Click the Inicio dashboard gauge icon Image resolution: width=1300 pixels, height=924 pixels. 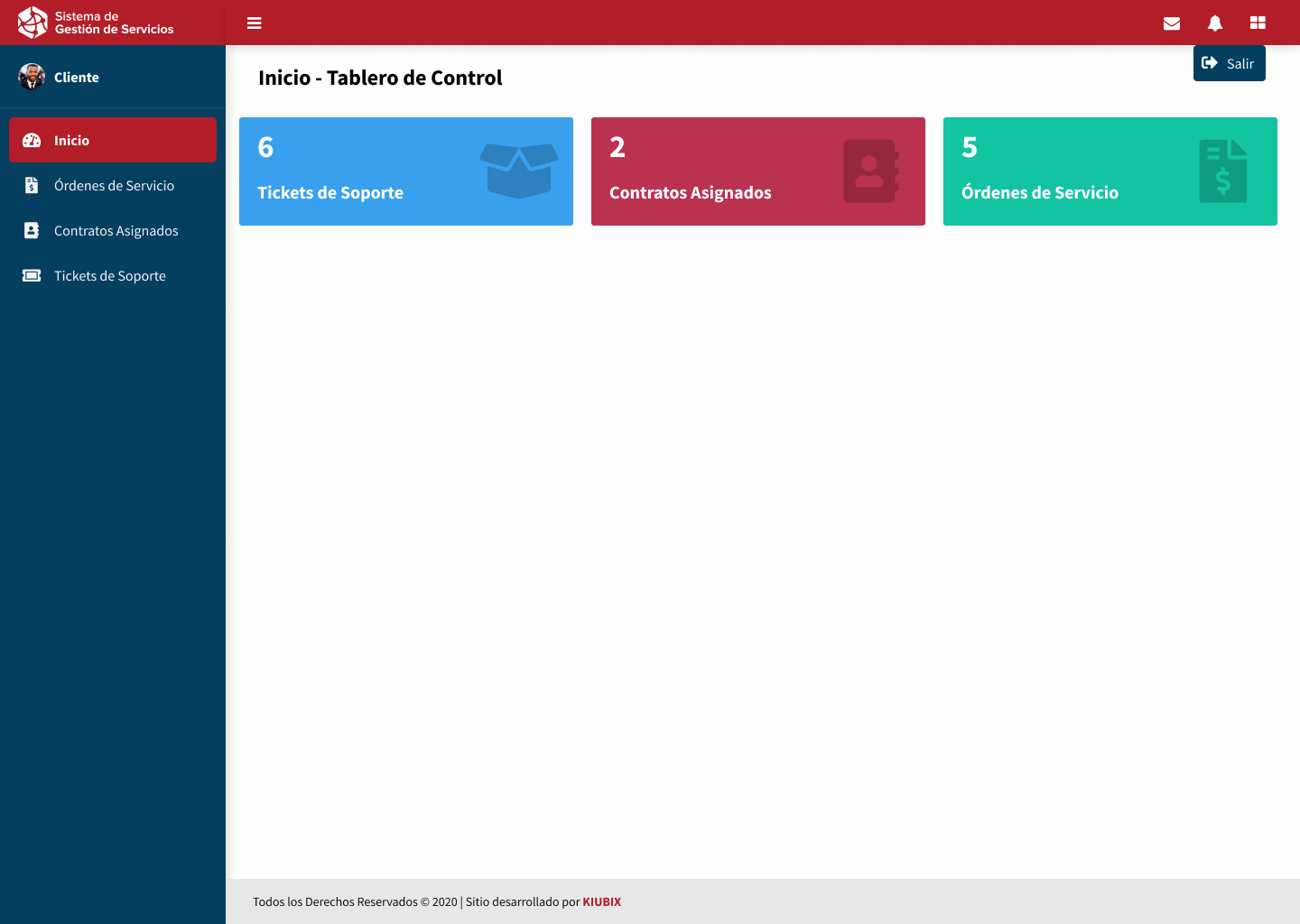[x=32, y=141]
